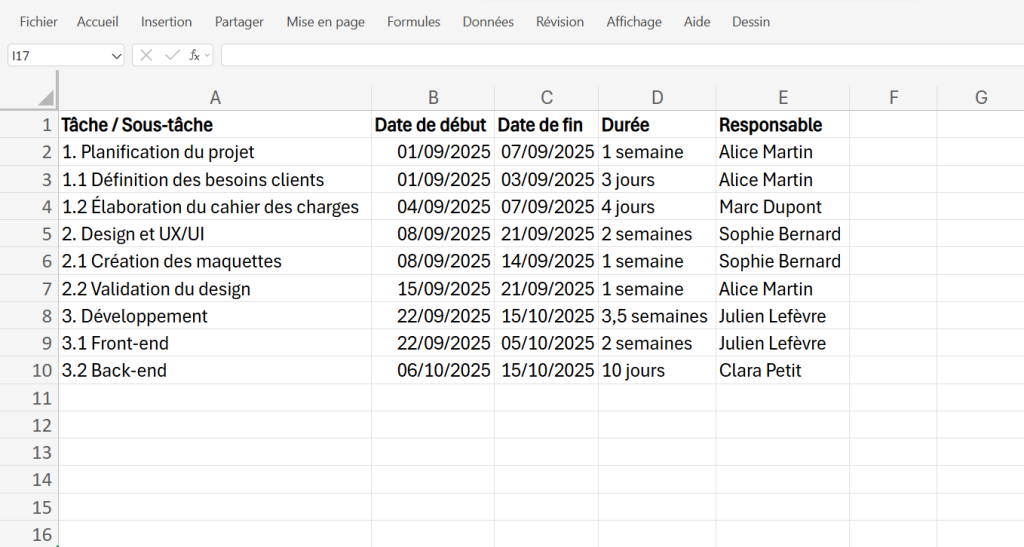Select column F header
This screenshot has width=1024, height=547.
[x=893, y=97]
